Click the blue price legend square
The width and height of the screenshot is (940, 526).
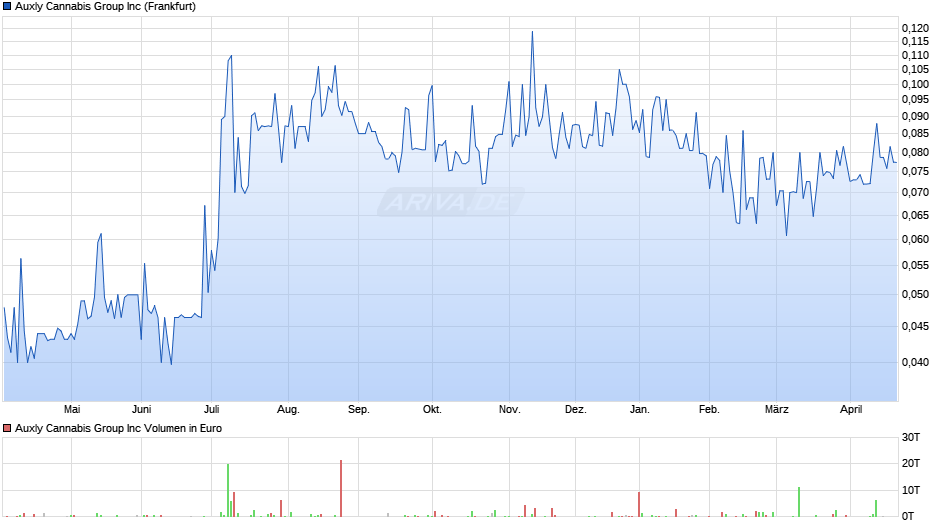(7, 7)
